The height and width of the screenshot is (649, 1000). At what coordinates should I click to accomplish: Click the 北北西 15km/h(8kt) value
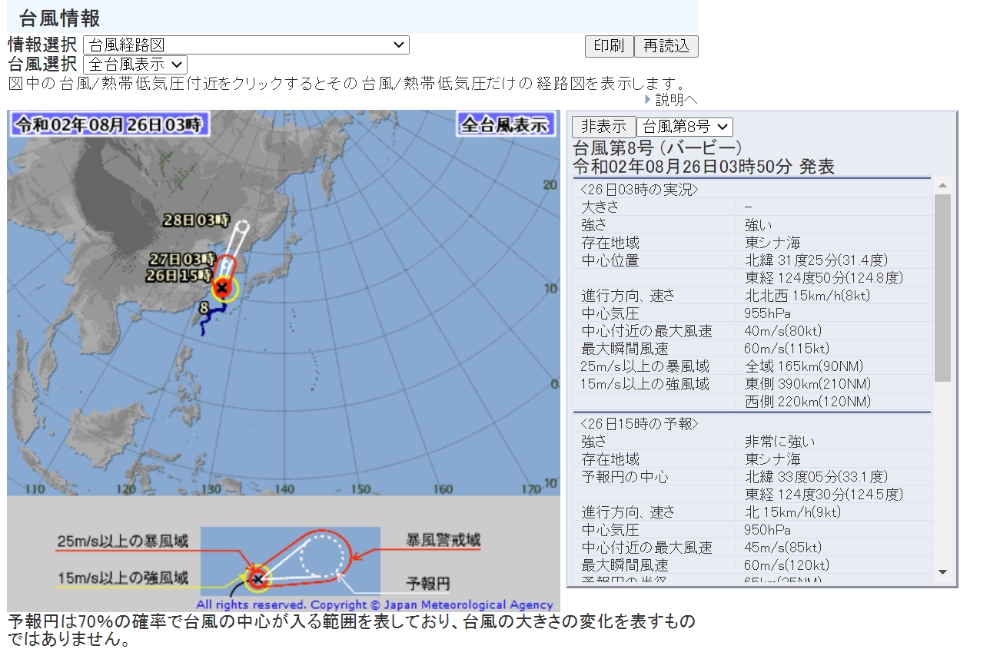(x=807, y=295)
